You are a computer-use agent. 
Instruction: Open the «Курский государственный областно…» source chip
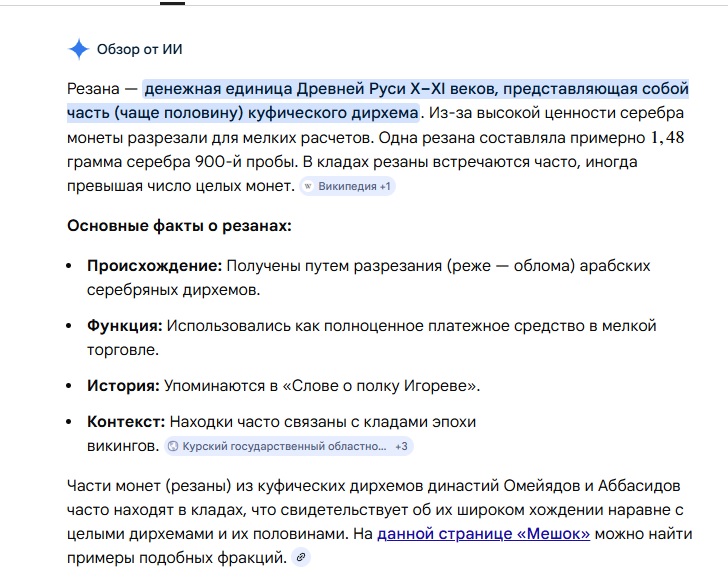(281, 446)
